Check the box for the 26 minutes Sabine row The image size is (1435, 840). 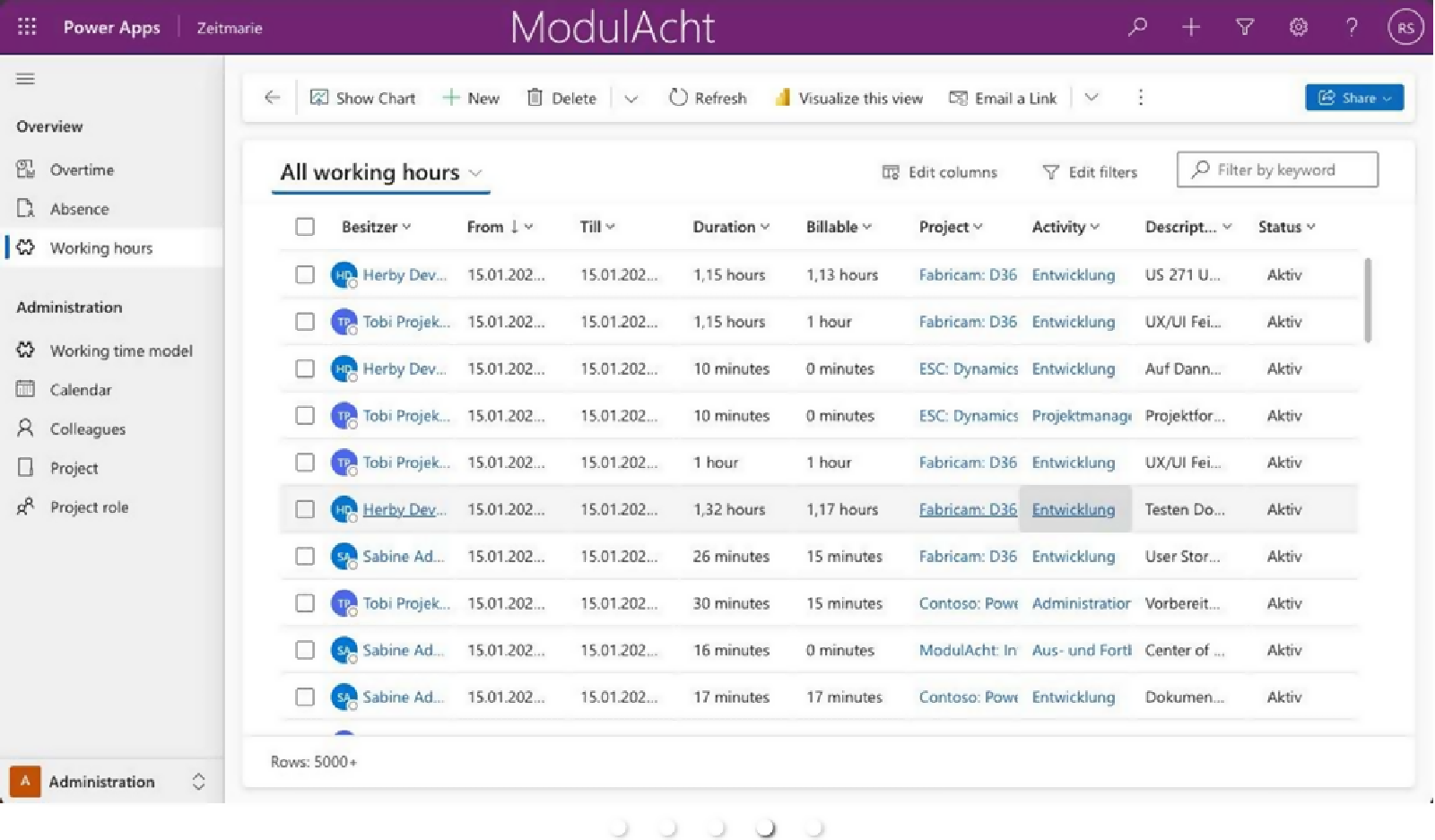[305, 556]
